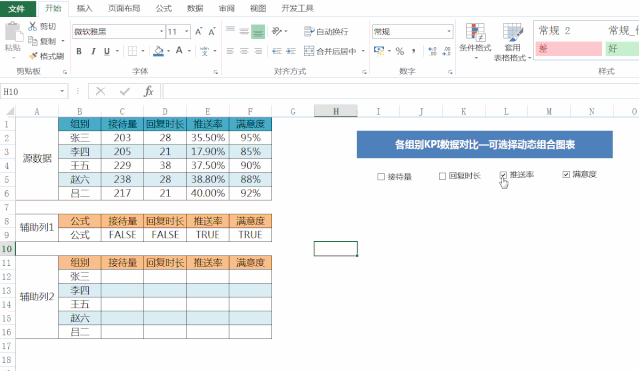
Task: Expand 合并后居中 dropdown arrow
Action: [363, 51]
